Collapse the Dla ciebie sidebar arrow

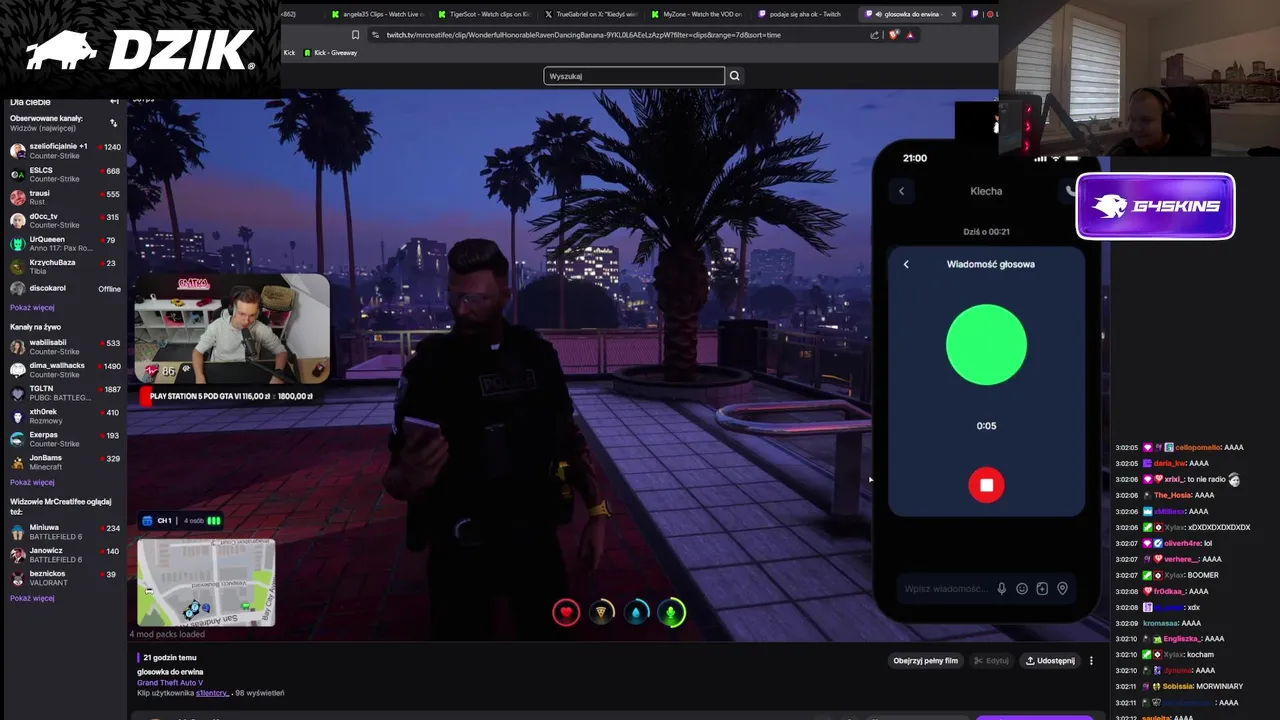tap(114, 102)
